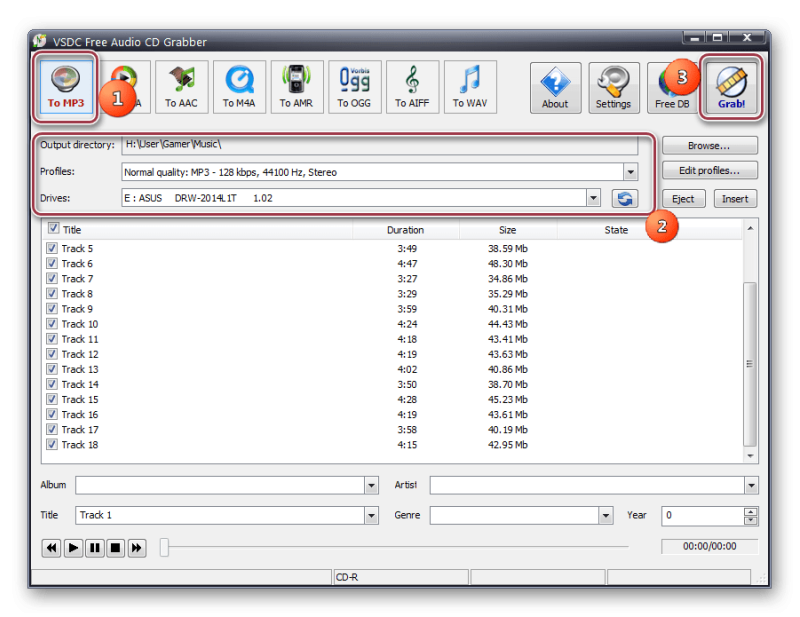Toggle the Track 8 checkbox
Screen dimensions: 800x617
(52, 293)
